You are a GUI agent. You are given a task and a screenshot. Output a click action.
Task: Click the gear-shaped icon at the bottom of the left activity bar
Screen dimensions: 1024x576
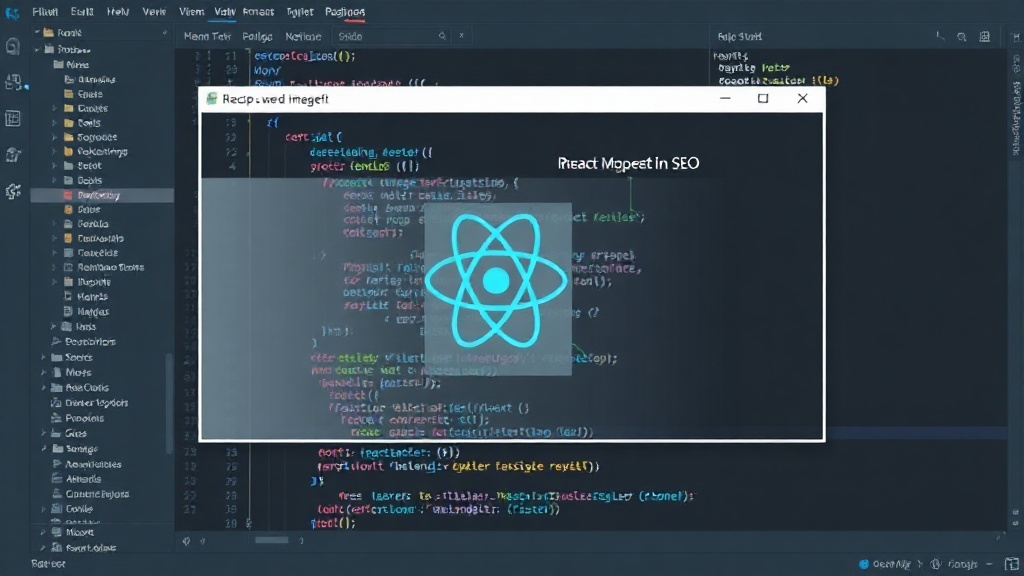(13, 191)
